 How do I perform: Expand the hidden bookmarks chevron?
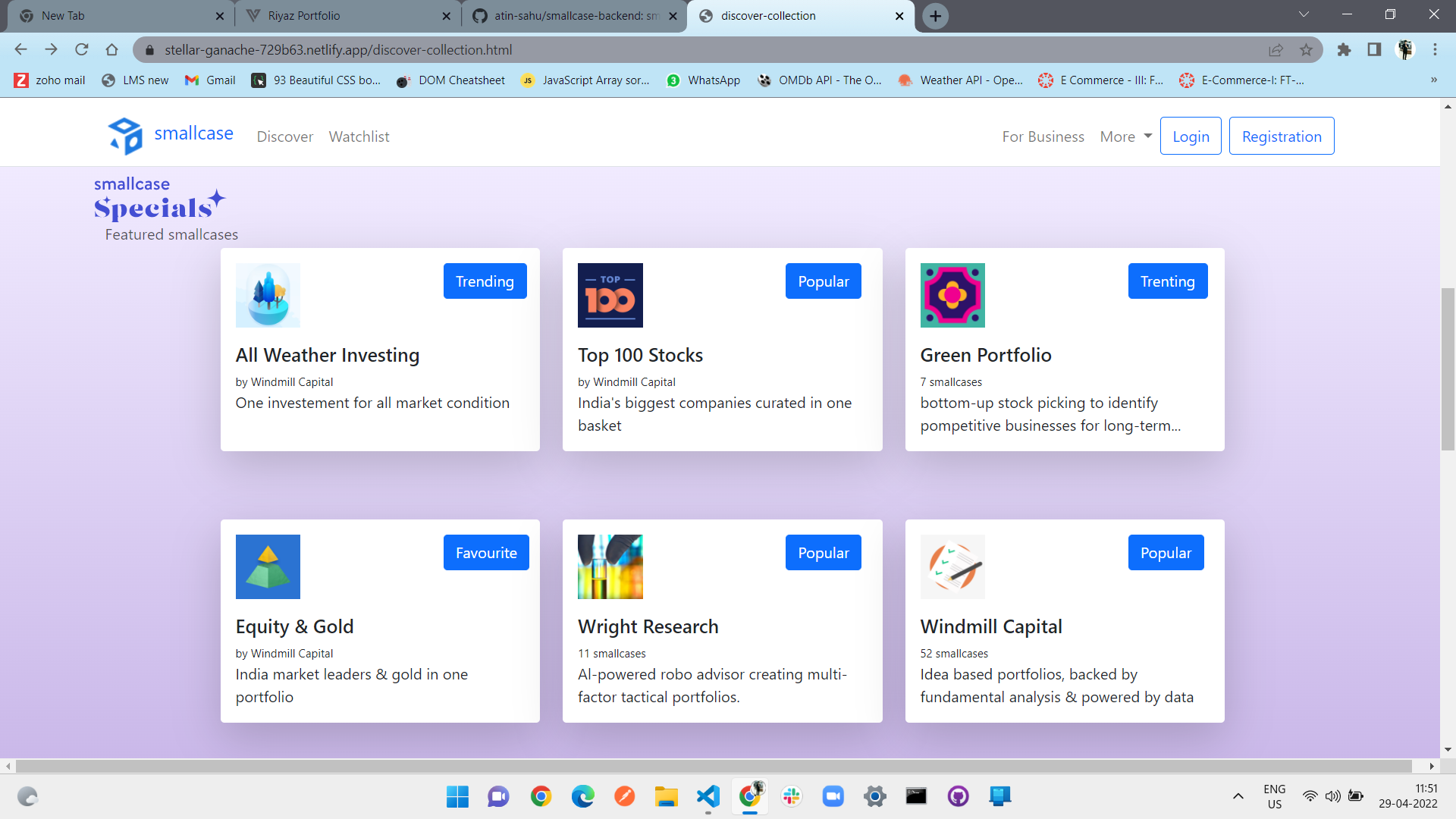(1433, 80)
